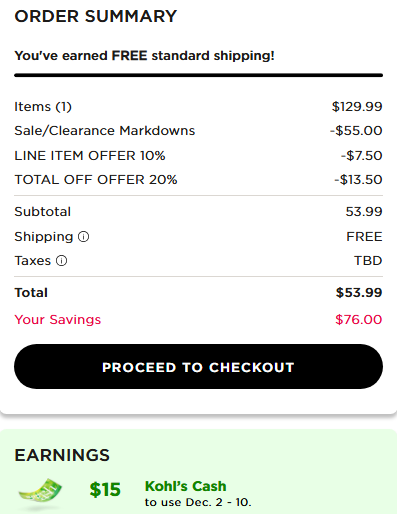
Task: Click the earned FREE standard shipping message
Action: pos(144,56)
